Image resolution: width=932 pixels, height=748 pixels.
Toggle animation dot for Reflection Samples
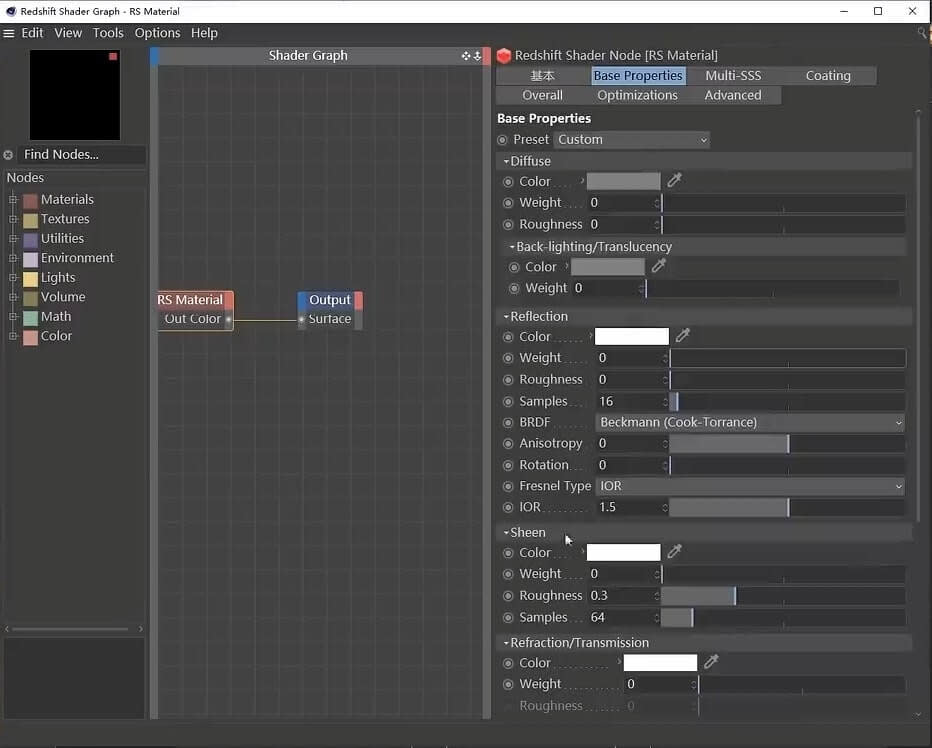(508, 401)
